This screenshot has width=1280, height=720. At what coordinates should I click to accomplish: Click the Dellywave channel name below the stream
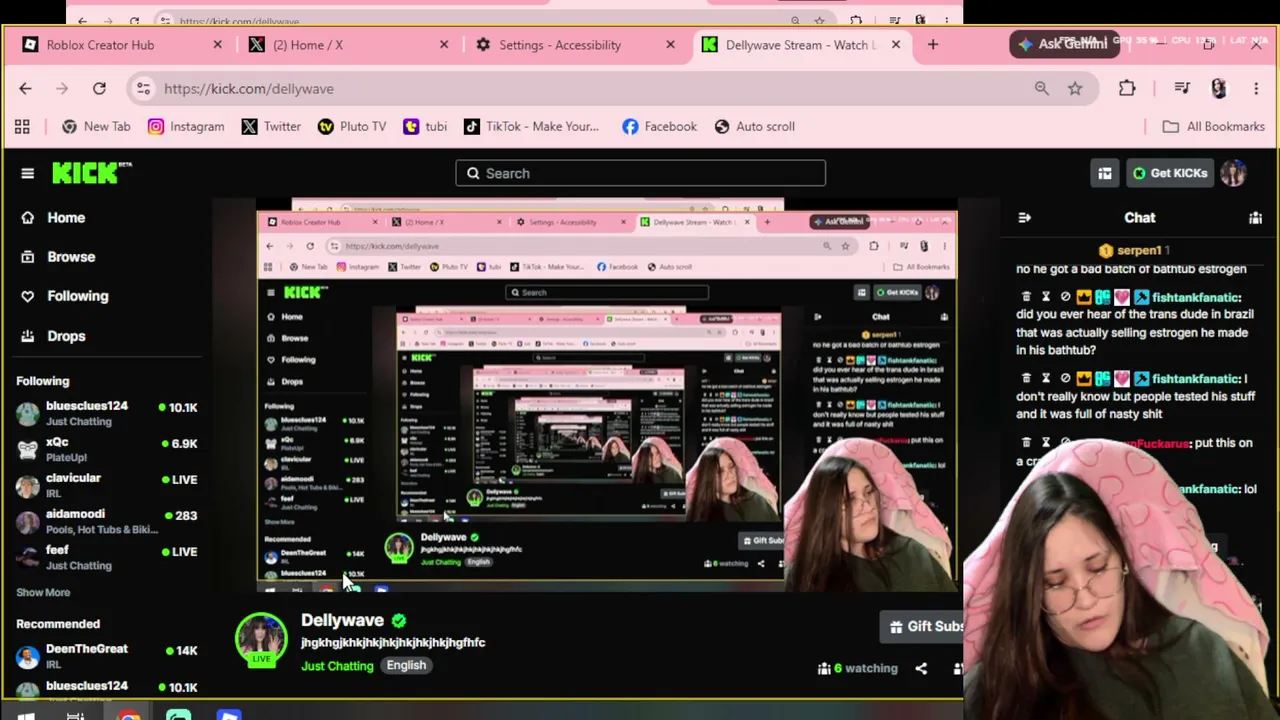point(342,620)
